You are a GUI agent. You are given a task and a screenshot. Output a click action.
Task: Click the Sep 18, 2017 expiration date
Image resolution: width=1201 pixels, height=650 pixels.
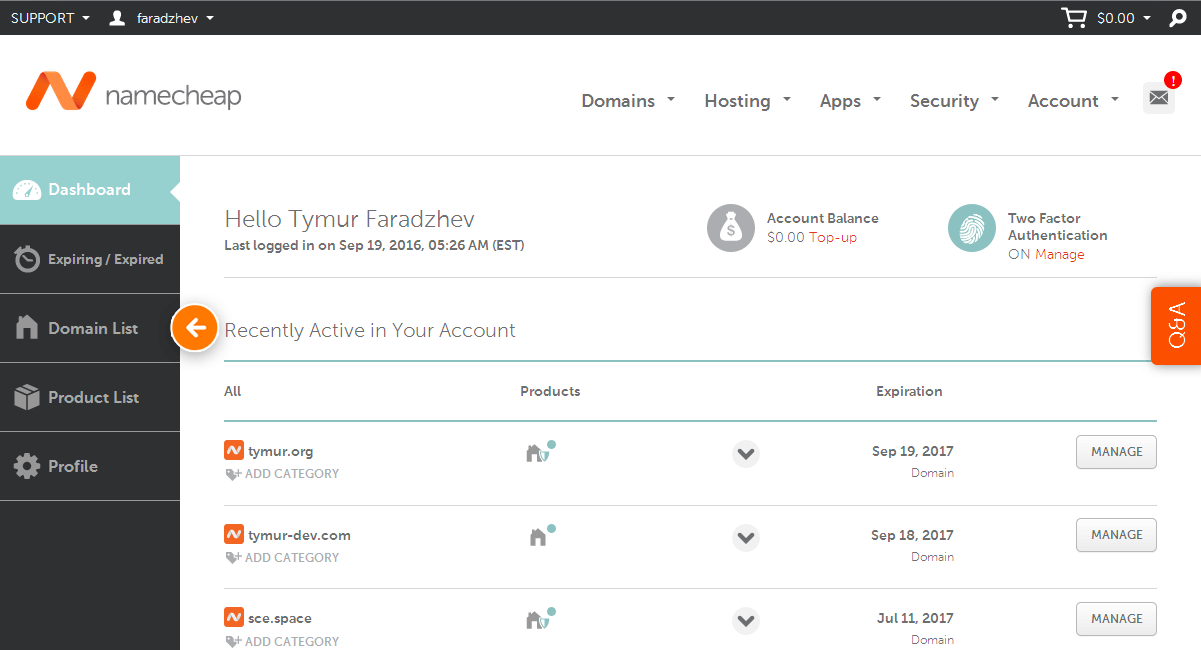[x=913, y=535]
